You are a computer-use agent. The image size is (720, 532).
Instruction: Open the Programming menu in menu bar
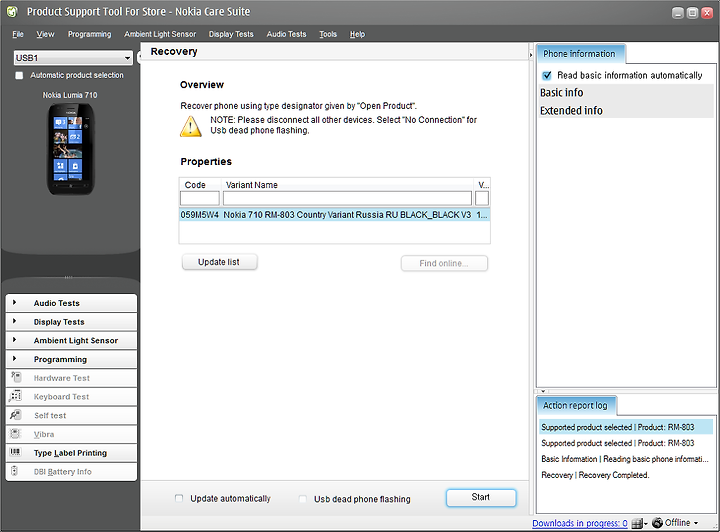pos(90,34)
